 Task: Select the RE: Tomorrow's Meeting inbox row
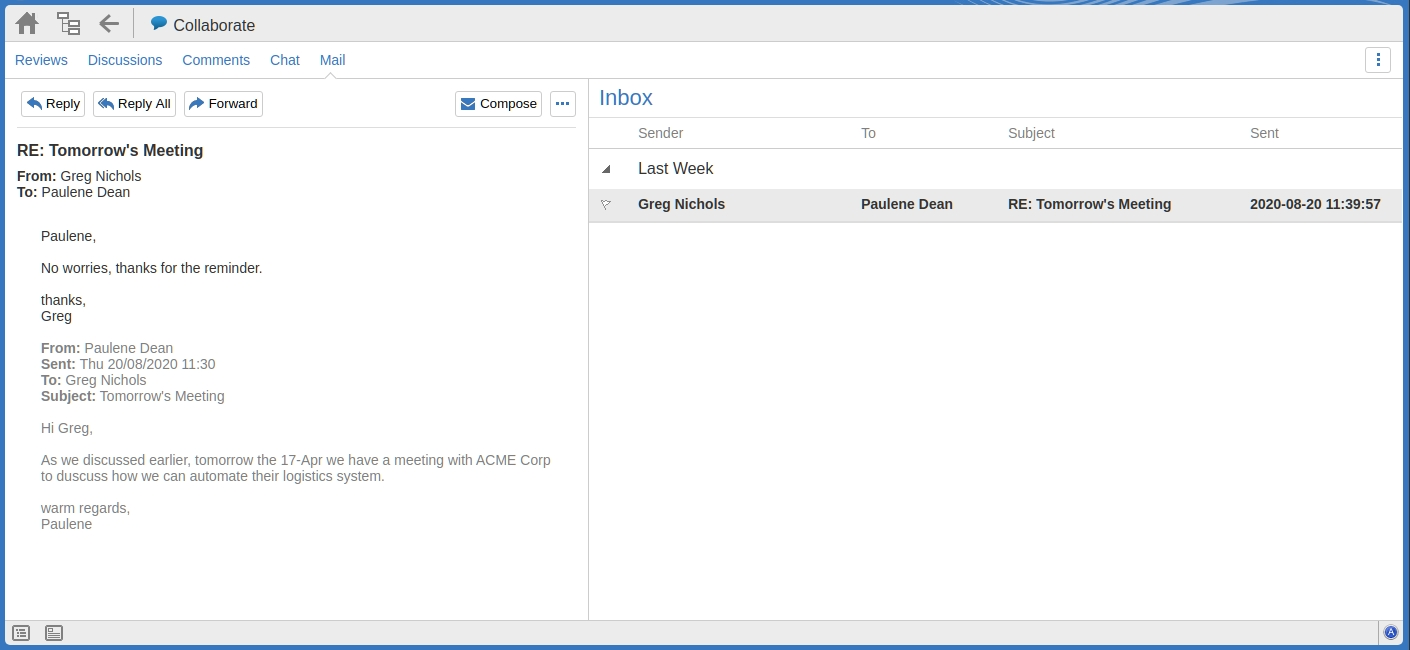pyautogui.click(x=1088, y=205)
